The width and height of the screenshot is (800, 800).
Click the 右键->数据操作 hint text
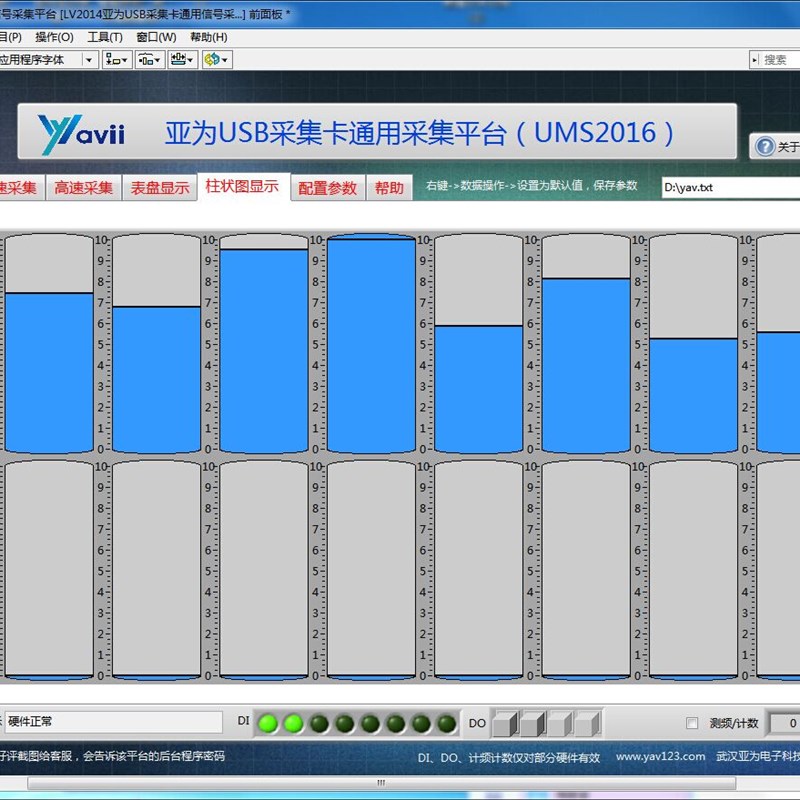pyautogui.click(x=532, y=185)
